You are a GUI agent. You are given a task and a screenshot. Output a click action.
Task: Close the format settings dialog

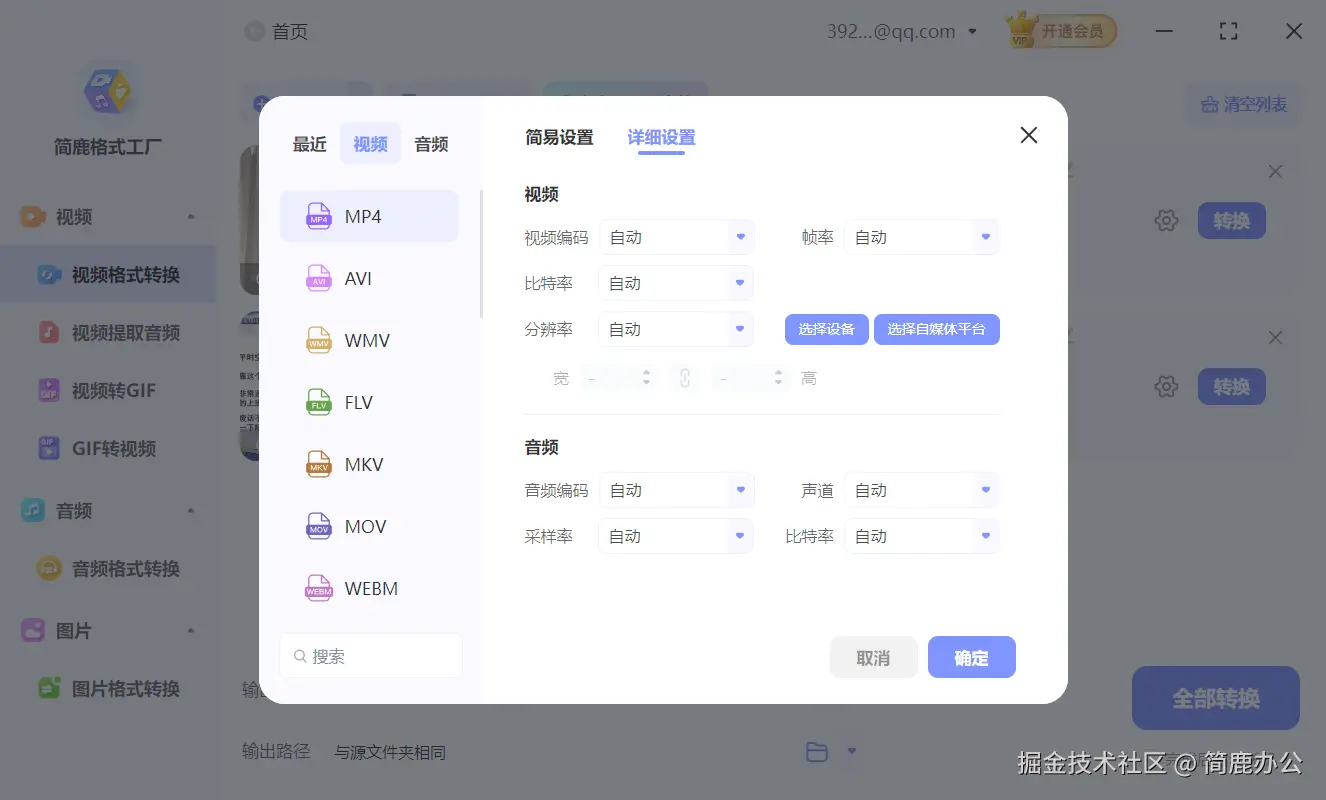click(1028, 135)
